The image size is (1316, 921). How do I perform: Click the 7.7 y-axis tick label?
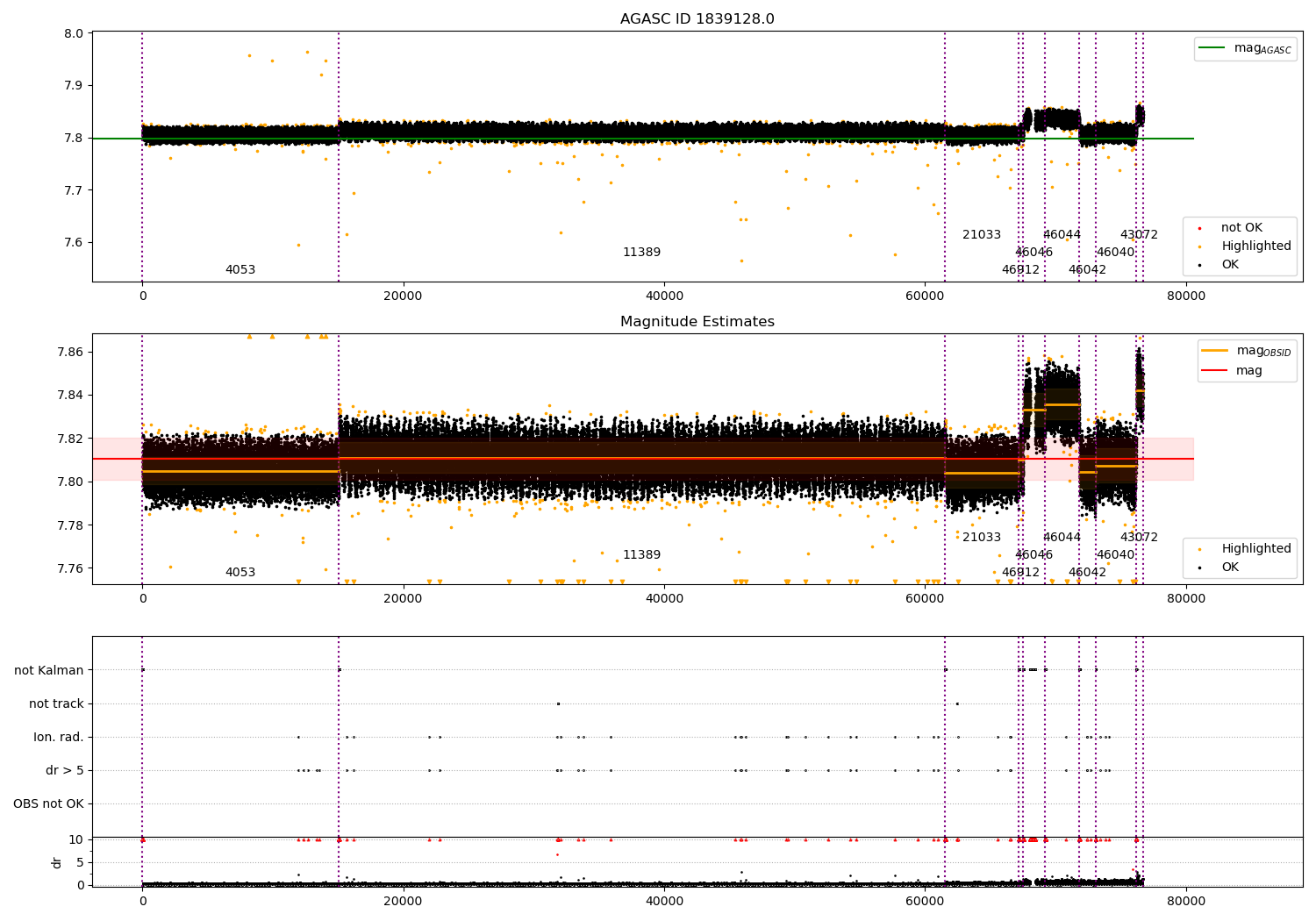pyautogui.click(x=75, y=190)
